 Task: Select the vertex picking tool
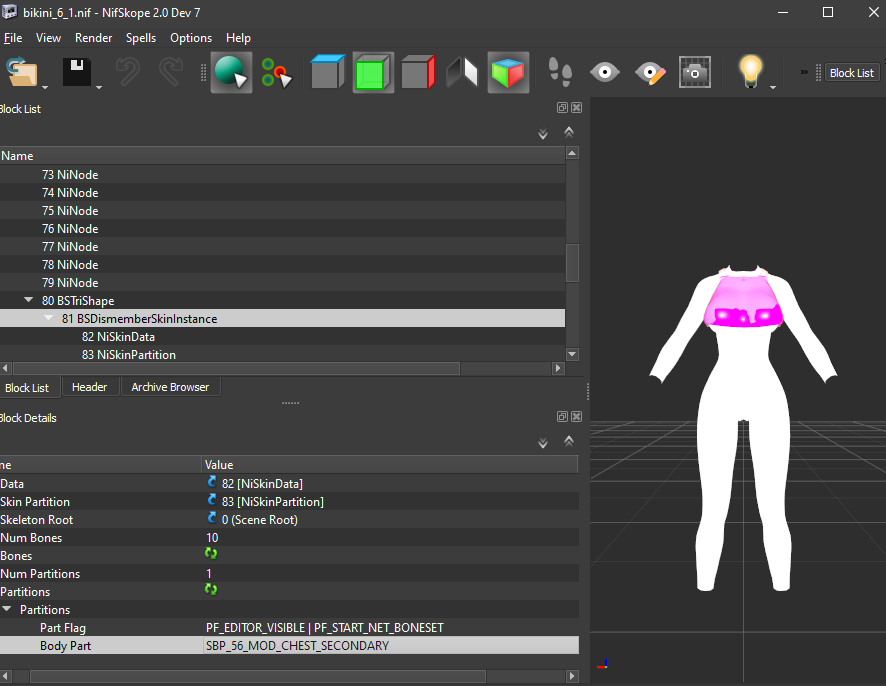click(x=276, y=72)
